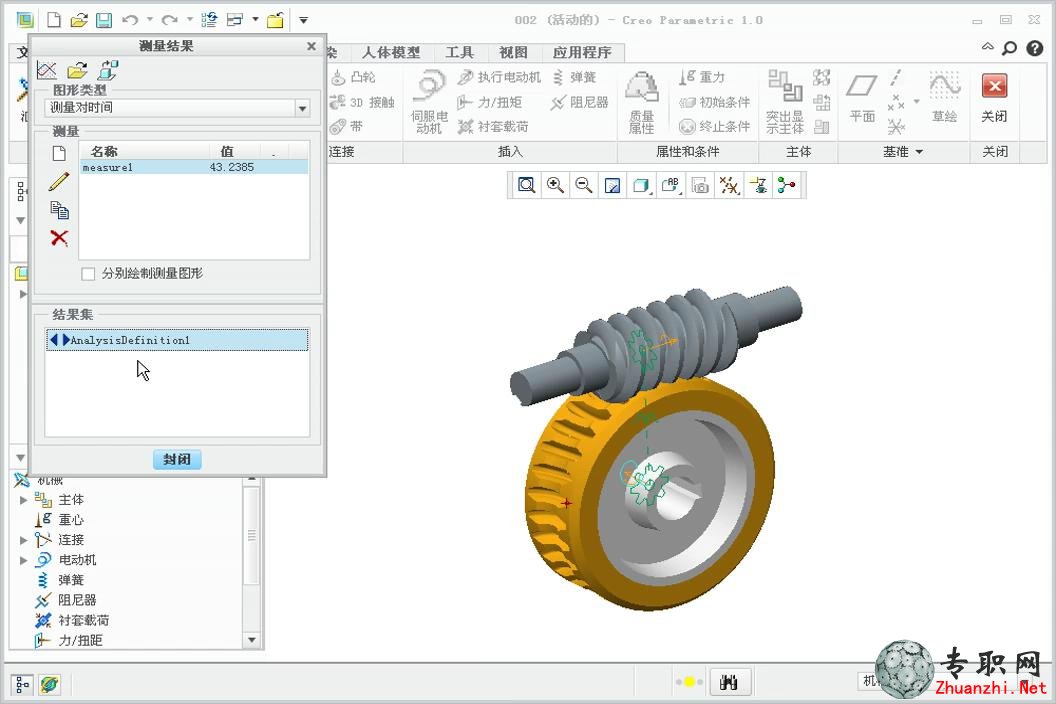Click the Zoom Out magnifier icon

(583, 185)
